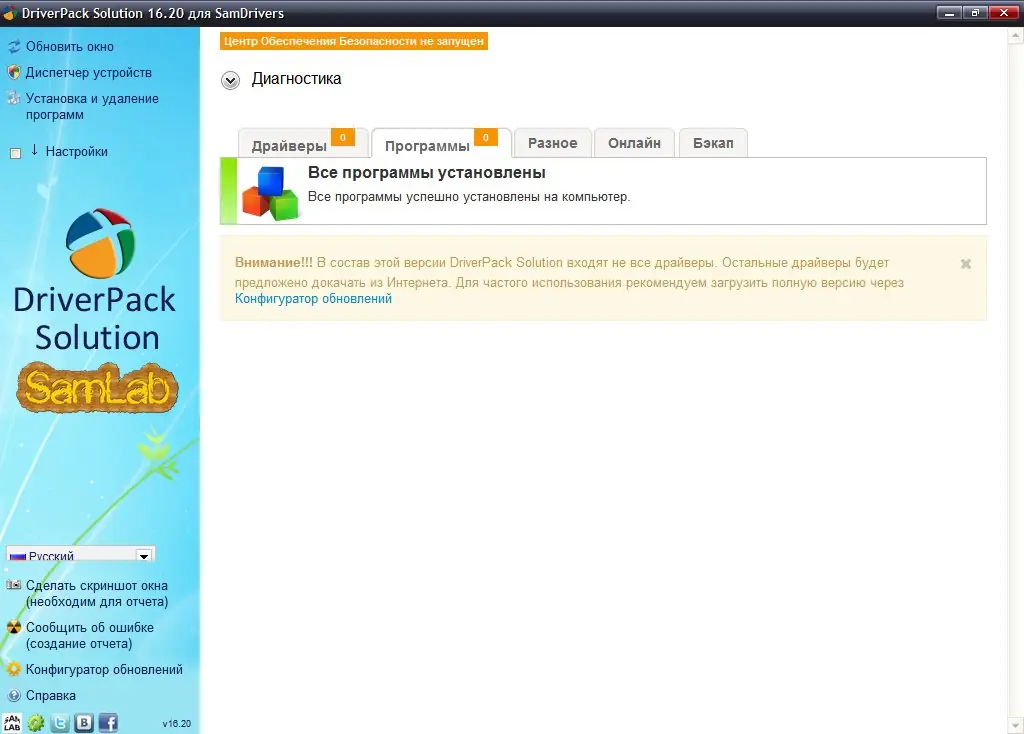Click the Device Manager shield icon
The height and width of the screenshot is (734, 1024).
pyautogui.click(x=14, y=72)
